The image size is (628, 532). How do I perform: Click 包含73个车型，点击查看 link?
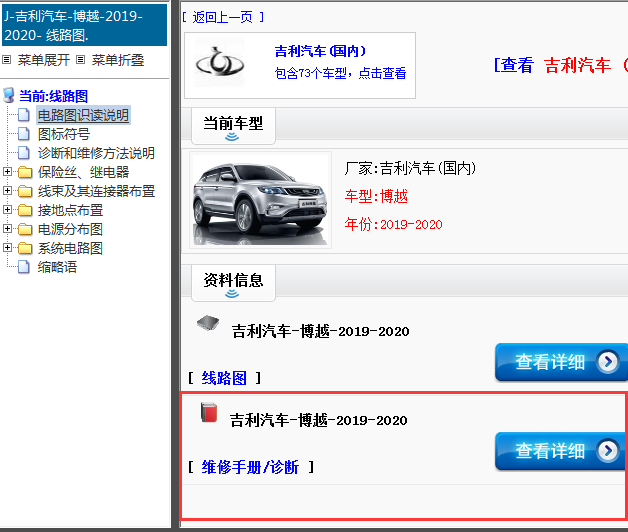point(340,73)
